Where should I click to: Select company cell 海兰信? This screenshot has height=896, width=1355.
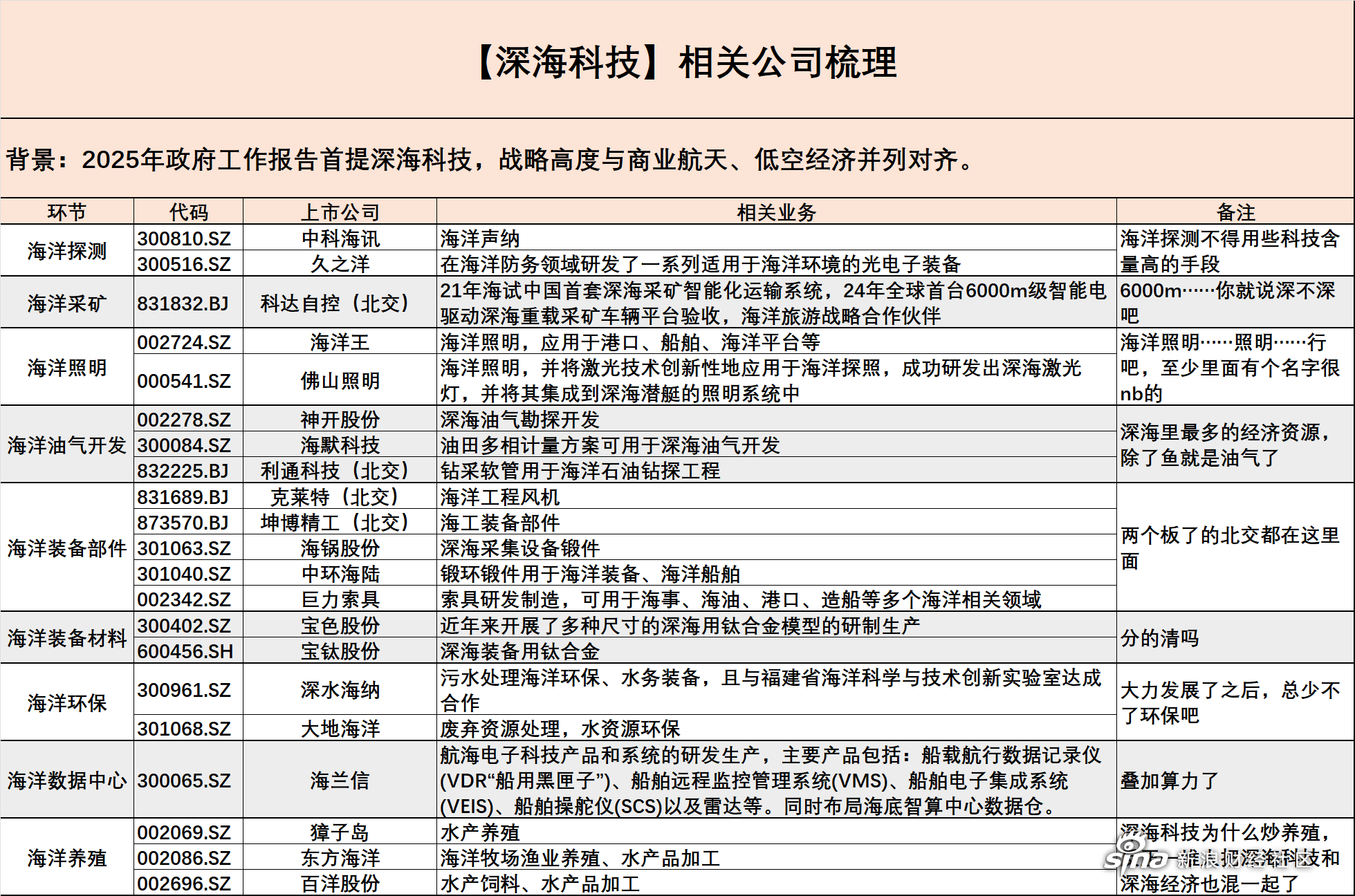[340, 780]
